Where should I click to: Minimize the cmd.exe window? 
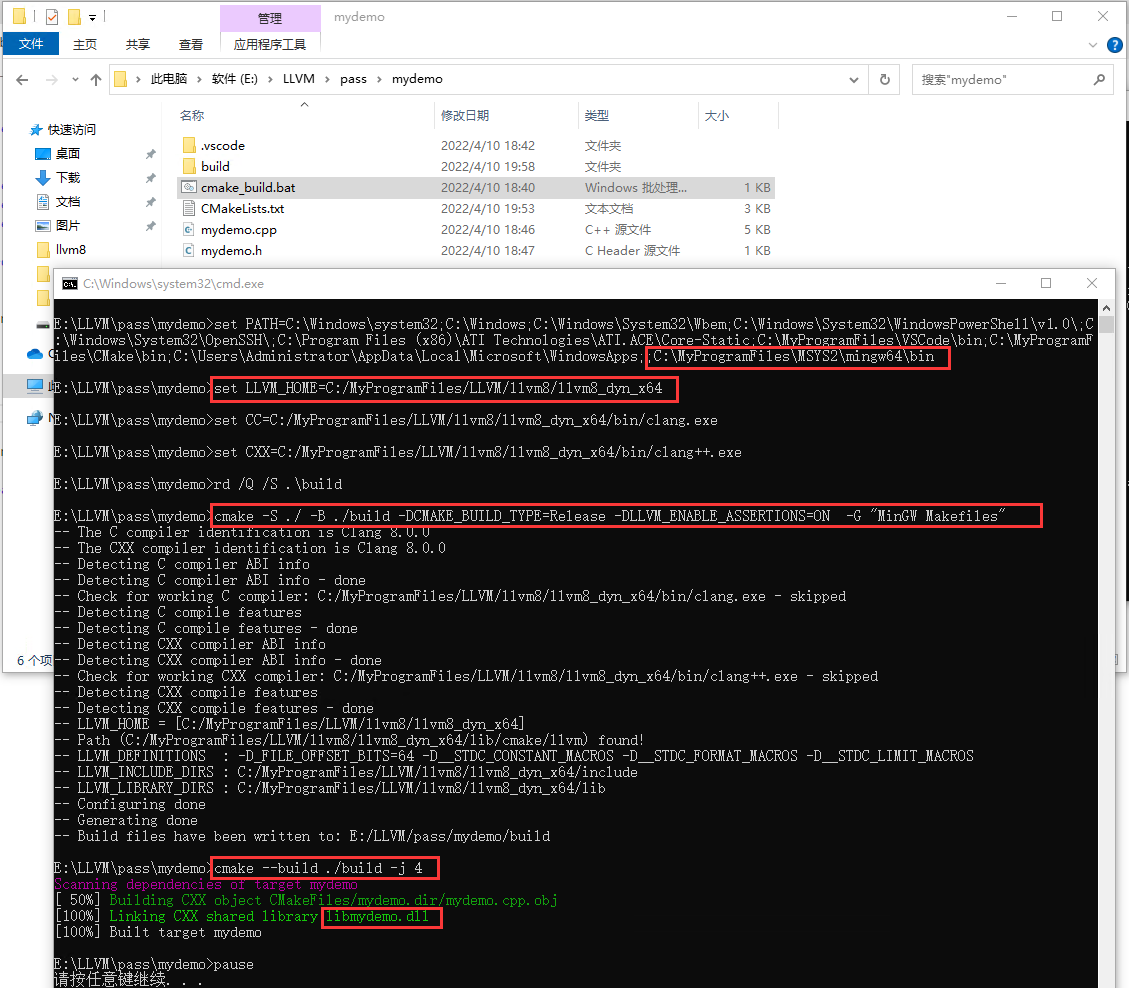click(x=1000, y=284)
